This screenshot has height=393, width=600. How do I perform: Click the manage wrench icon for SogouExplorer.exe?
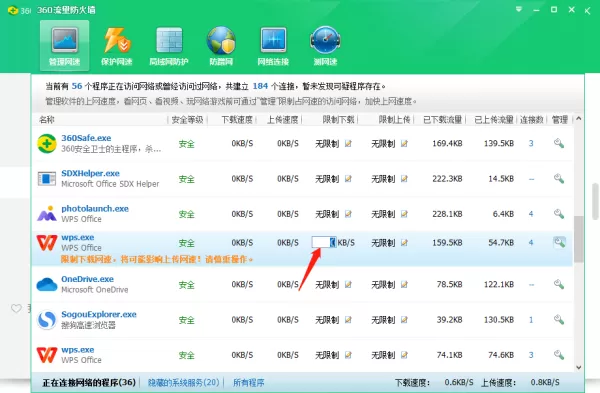coord(559,320)
